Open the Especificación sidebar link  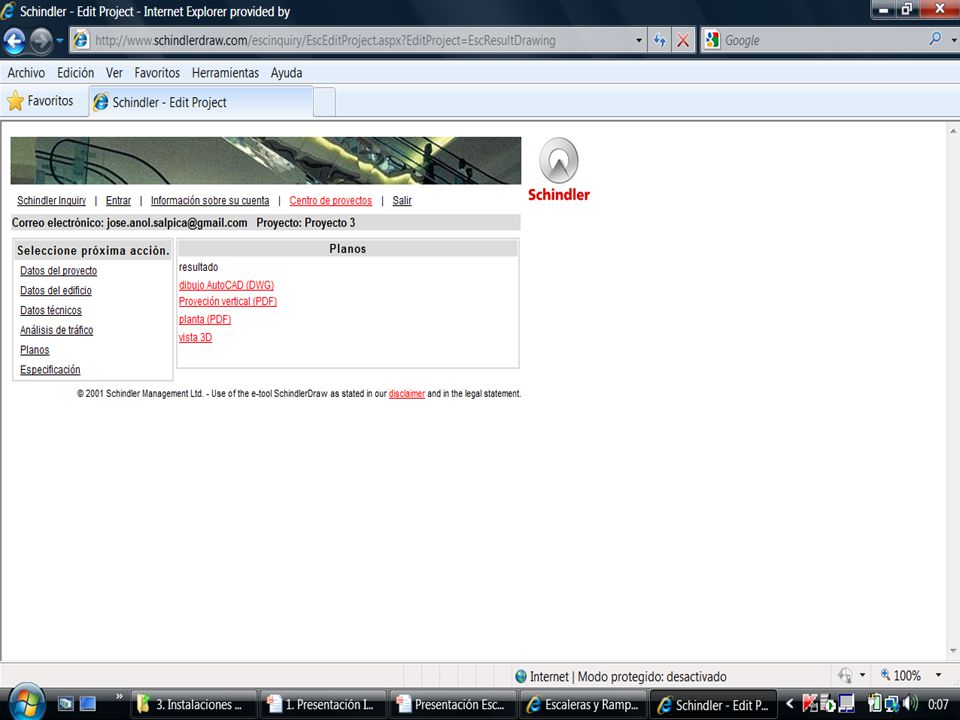[x=50, y=370]
